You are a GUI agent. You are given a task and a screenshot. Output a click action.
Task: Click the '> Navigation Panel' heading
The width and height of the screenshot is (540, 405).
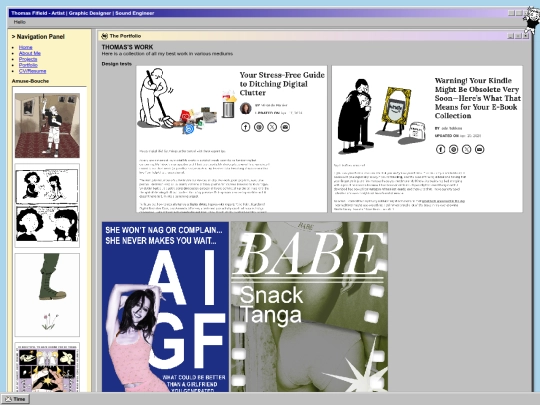pos(38,37)
